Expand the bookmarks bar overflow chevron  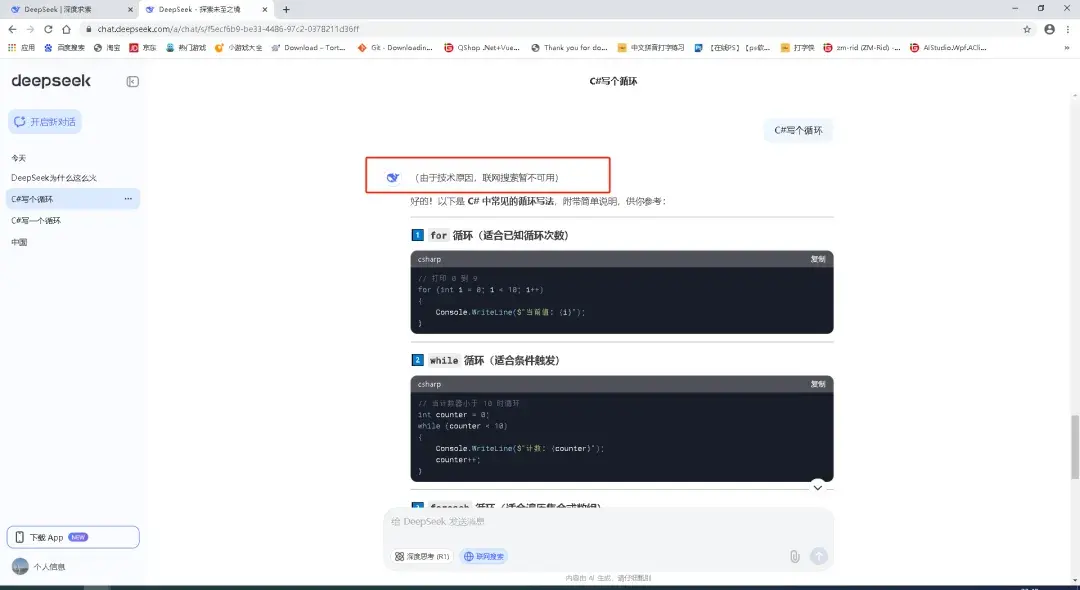[1067, 48]
